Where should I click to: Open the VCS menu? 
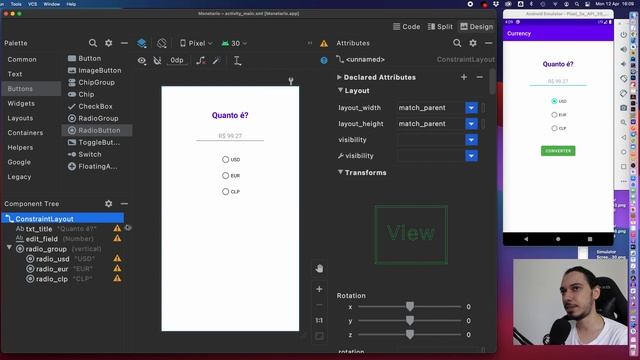tap(33, 4)
